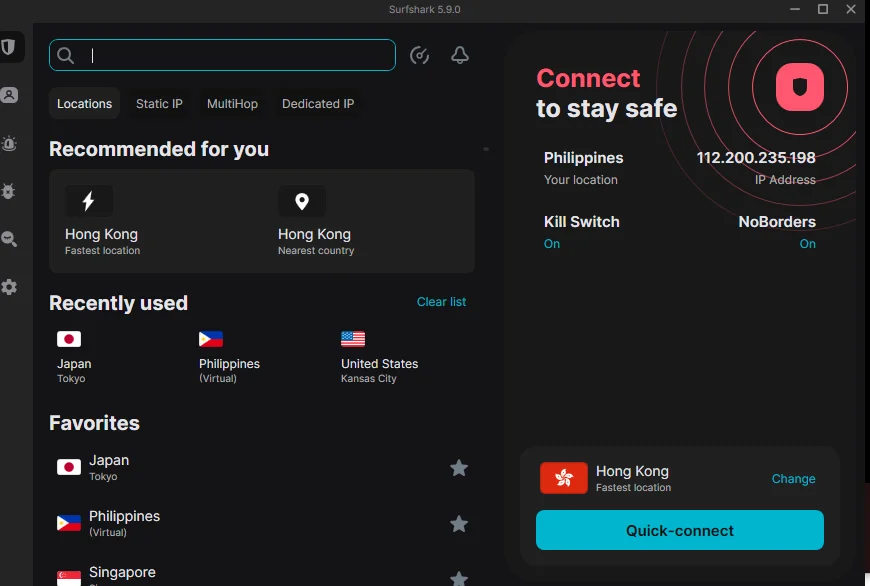Open the Surfshark Search magnifier in sidebar
Viewport: 870px width, 586px height.
[9, 239]
